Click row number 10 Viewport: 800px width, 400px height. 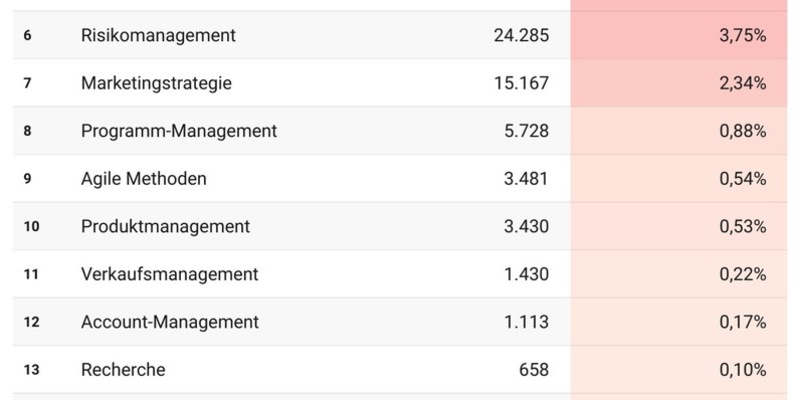click(x=31, y=227)
